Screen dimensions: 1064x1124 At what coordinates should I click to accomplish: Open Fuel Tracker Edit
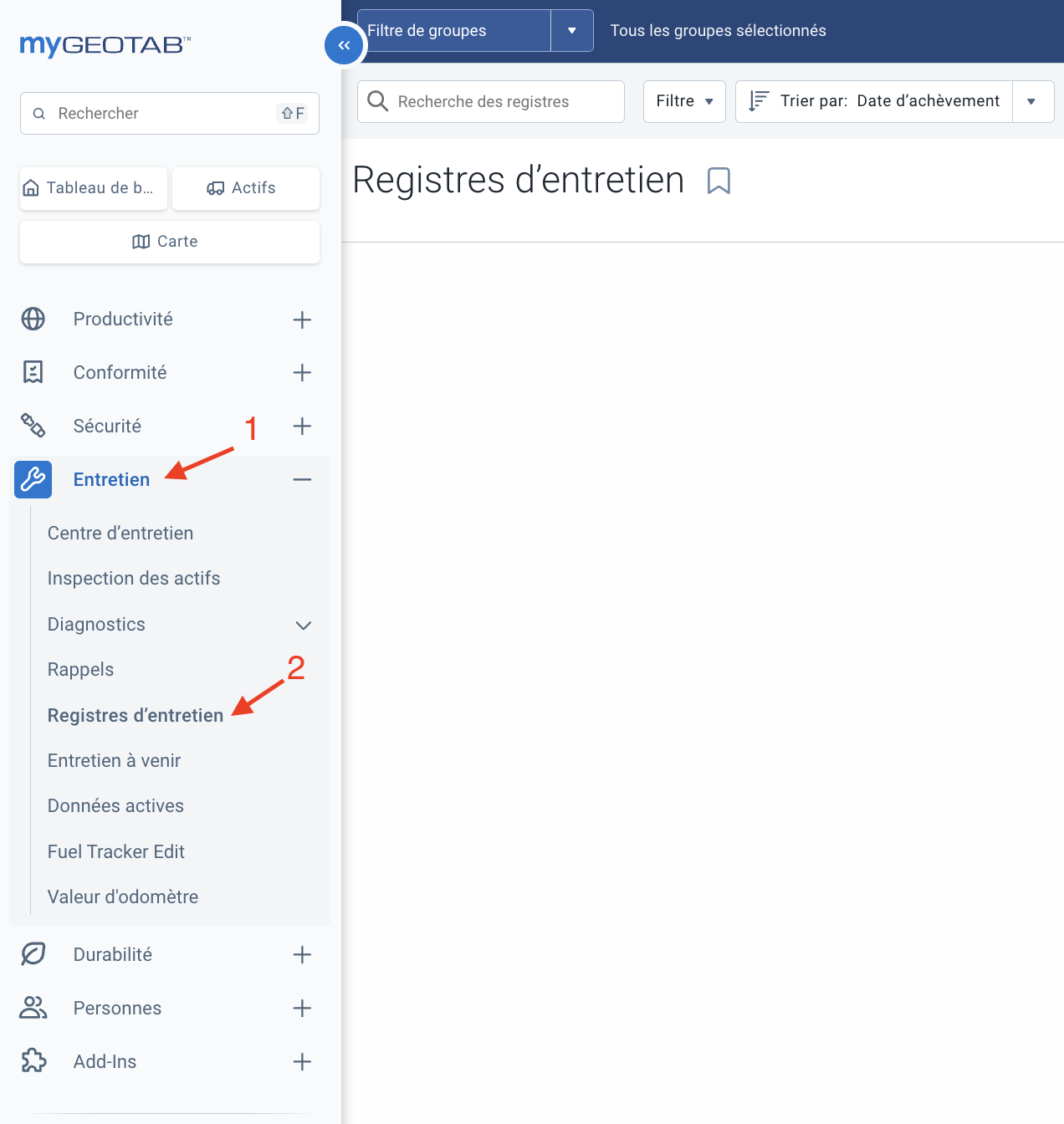coord(116,851)
